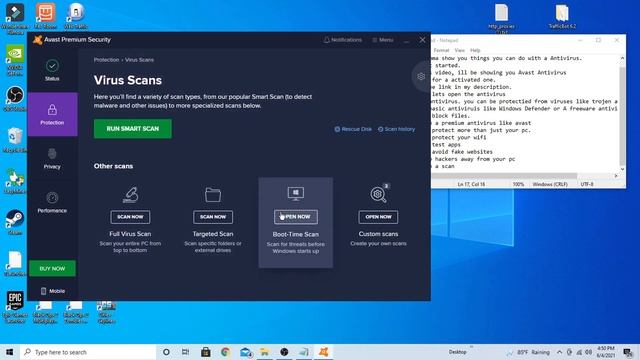Image resolution: width=640 pixels, height=360 pixels.
Task: Click the Windows Start button
Action: (x=9, y=352)
